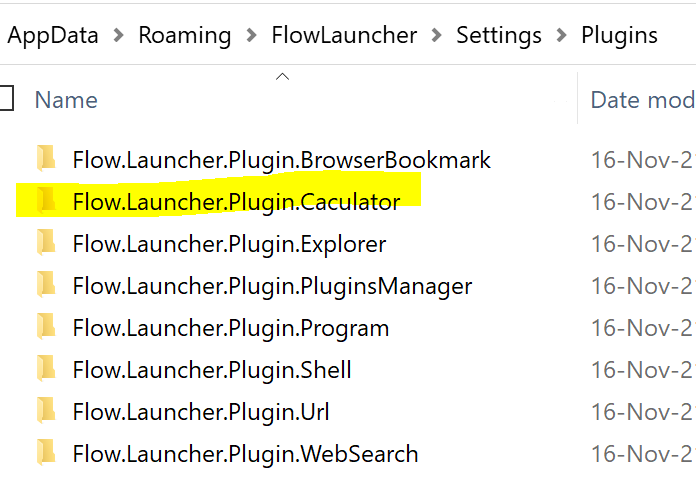Viewport: 696px width, 492px height.
Task: Click the Shell plugin folder icon
Action: 46,369
